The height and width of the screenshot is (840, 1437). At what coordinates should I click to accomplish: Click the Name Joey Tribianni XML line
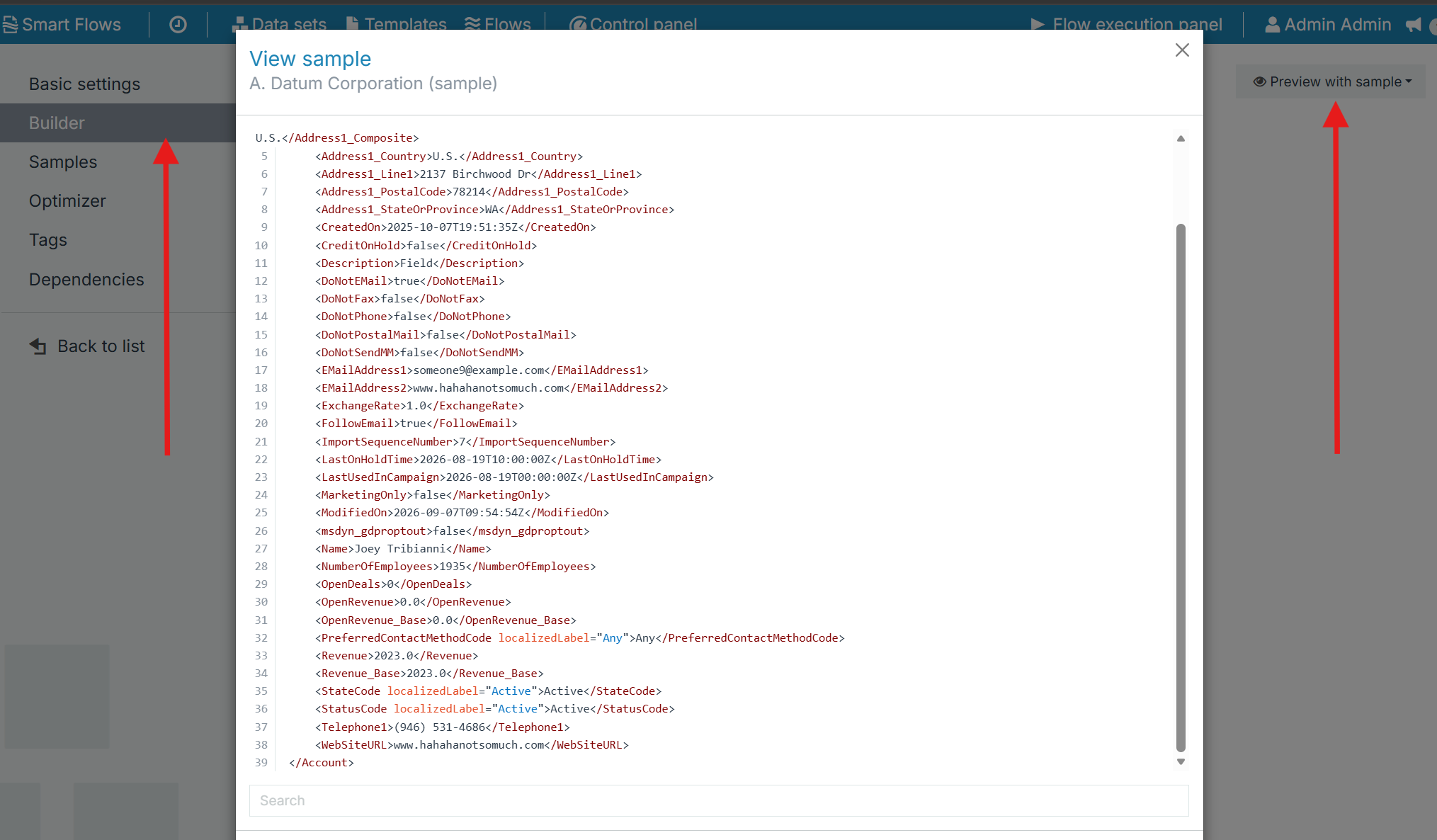pos(403,549)
